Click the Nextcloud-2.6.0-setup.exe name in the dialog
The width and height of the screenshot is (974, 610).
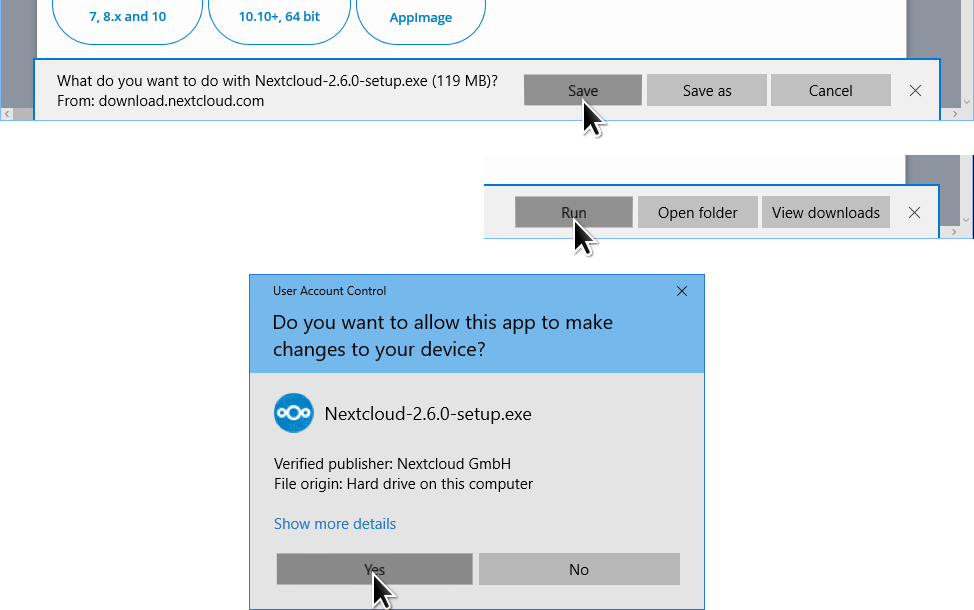tap(428, 414)
